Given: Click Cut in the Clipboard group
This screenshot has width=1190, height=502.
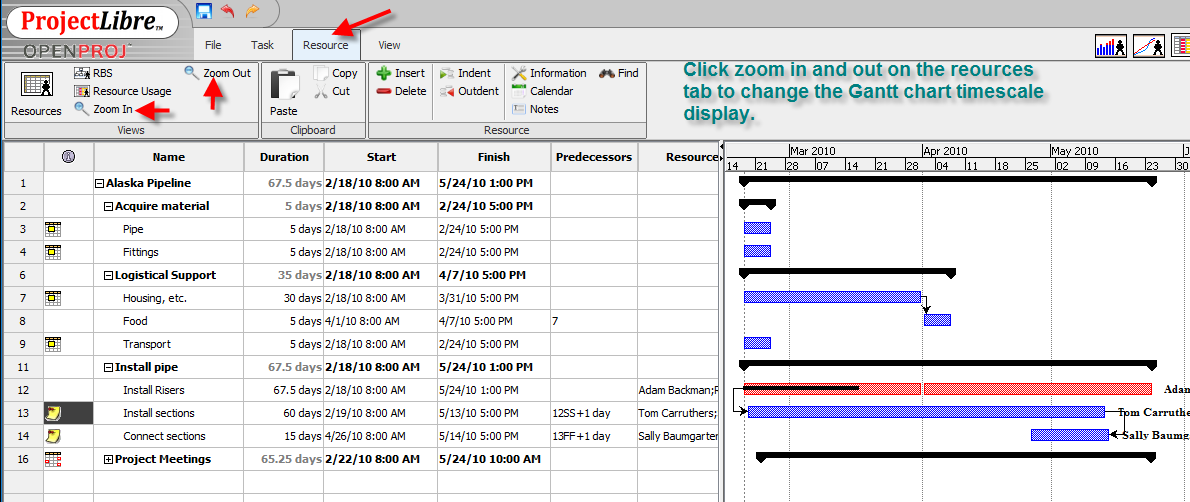Looking at the screenshot, I should pyautogui.click(x=332, y=91).
